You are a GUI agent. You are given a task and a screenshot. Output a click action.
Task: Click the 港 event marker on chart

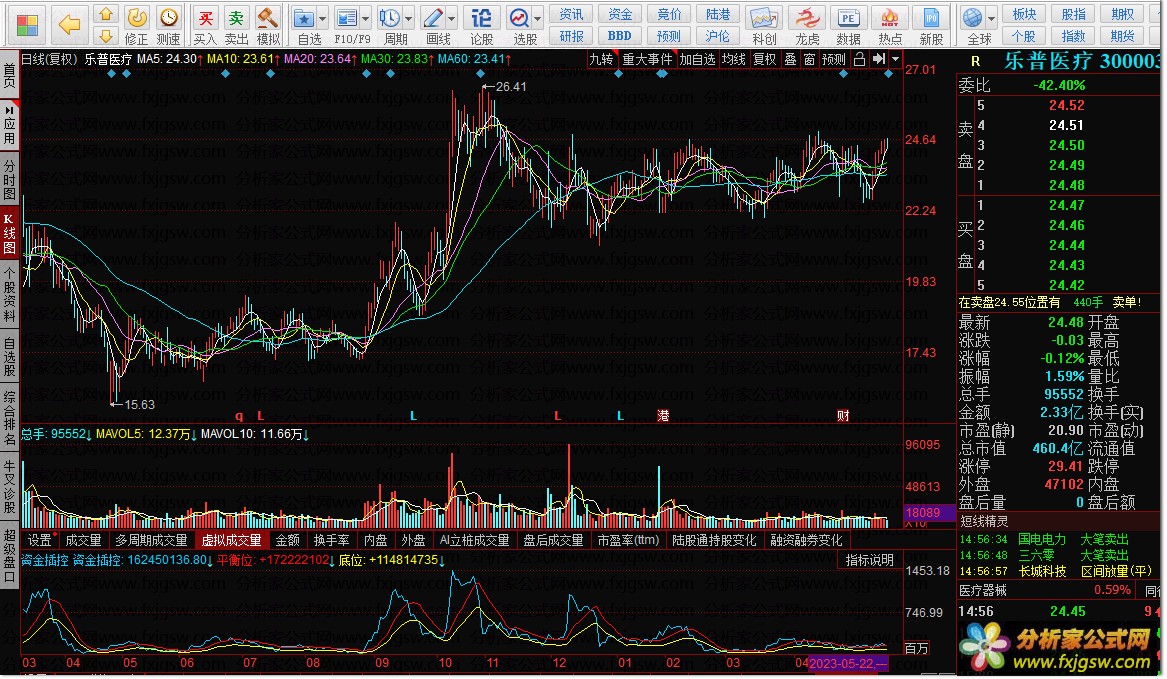point(662,415)
